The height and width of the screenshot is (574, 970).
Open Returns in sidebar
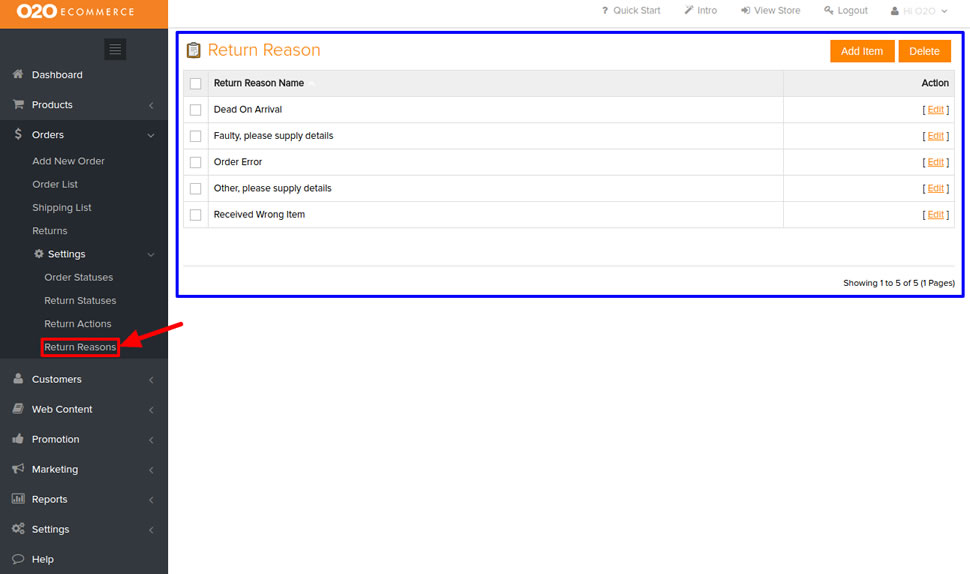(x=49, y=231)
